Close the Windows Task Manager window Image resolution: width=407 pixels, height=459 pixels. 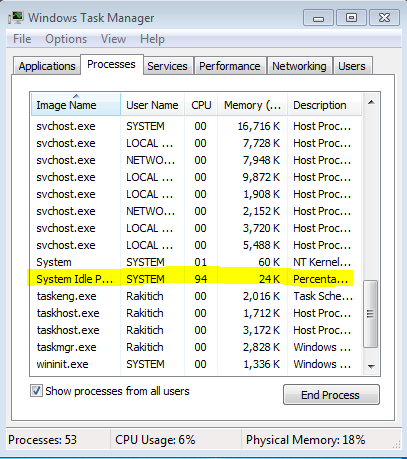(384, 18)
